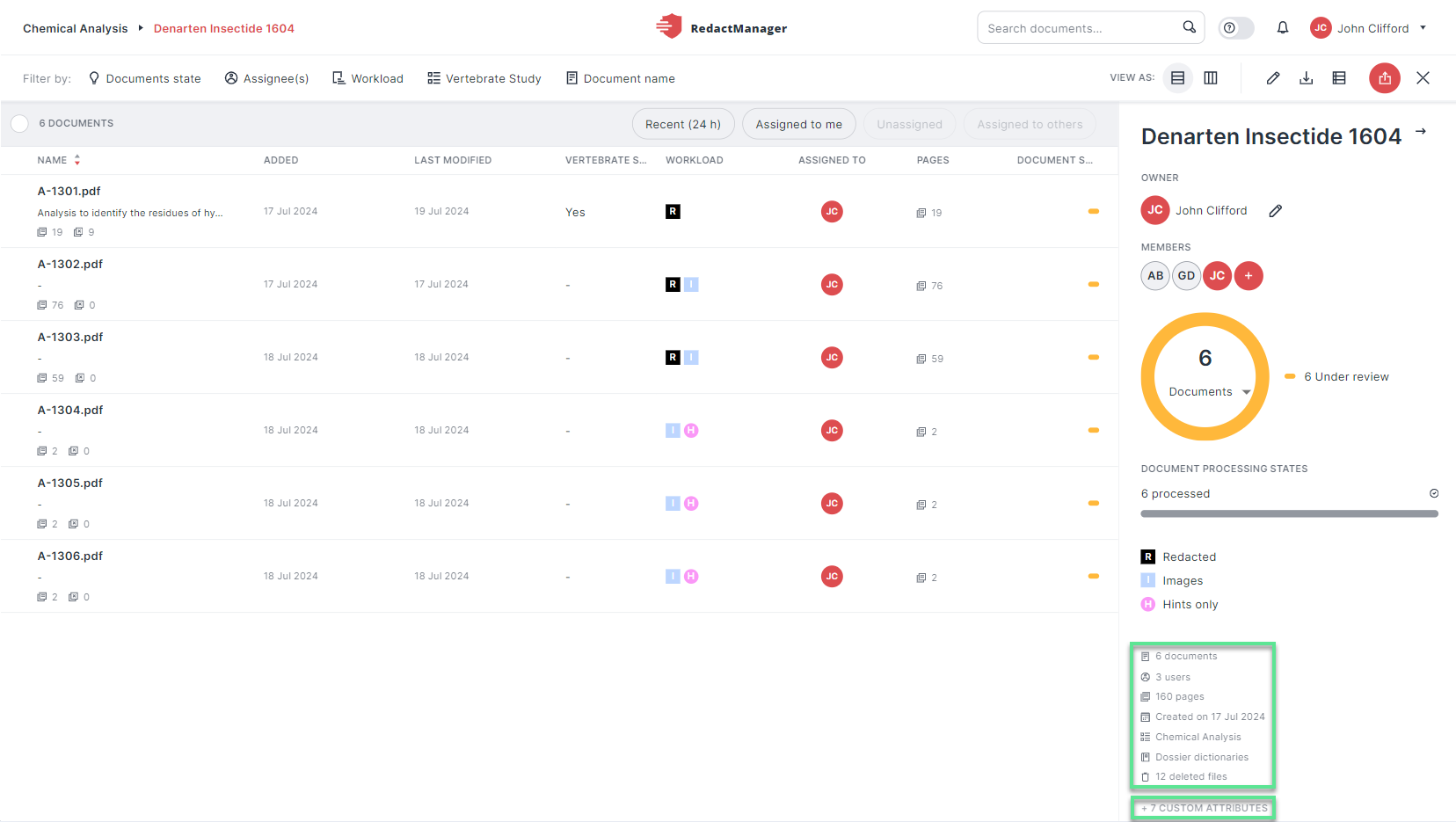Open John Clifford user menu
Viewport: 1456px width, 822px height.
pos(1368,28)
